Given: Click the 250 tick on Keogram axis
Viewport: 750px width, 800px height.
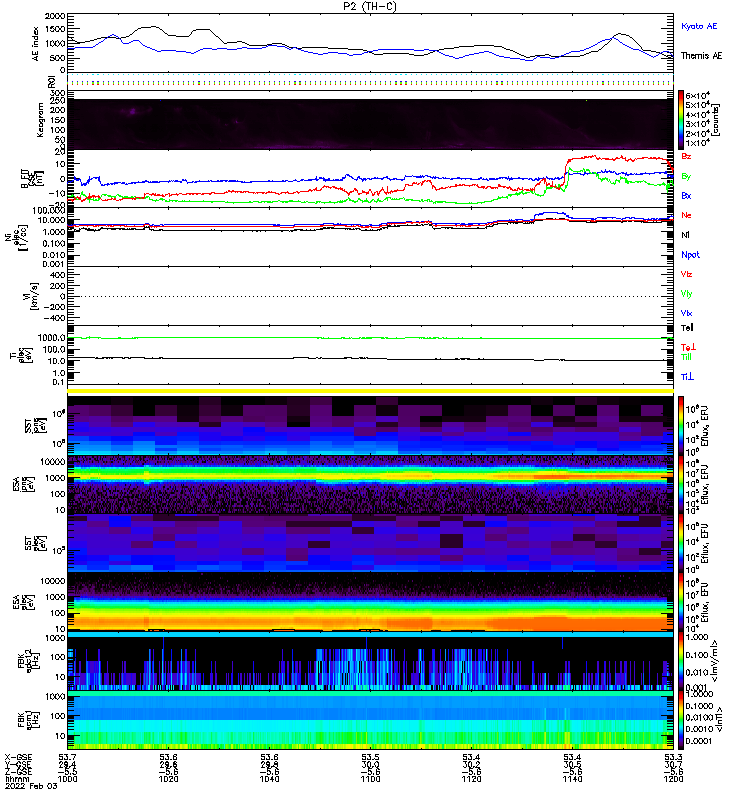Looking at the screenshot, I should [x=58, y=101].
